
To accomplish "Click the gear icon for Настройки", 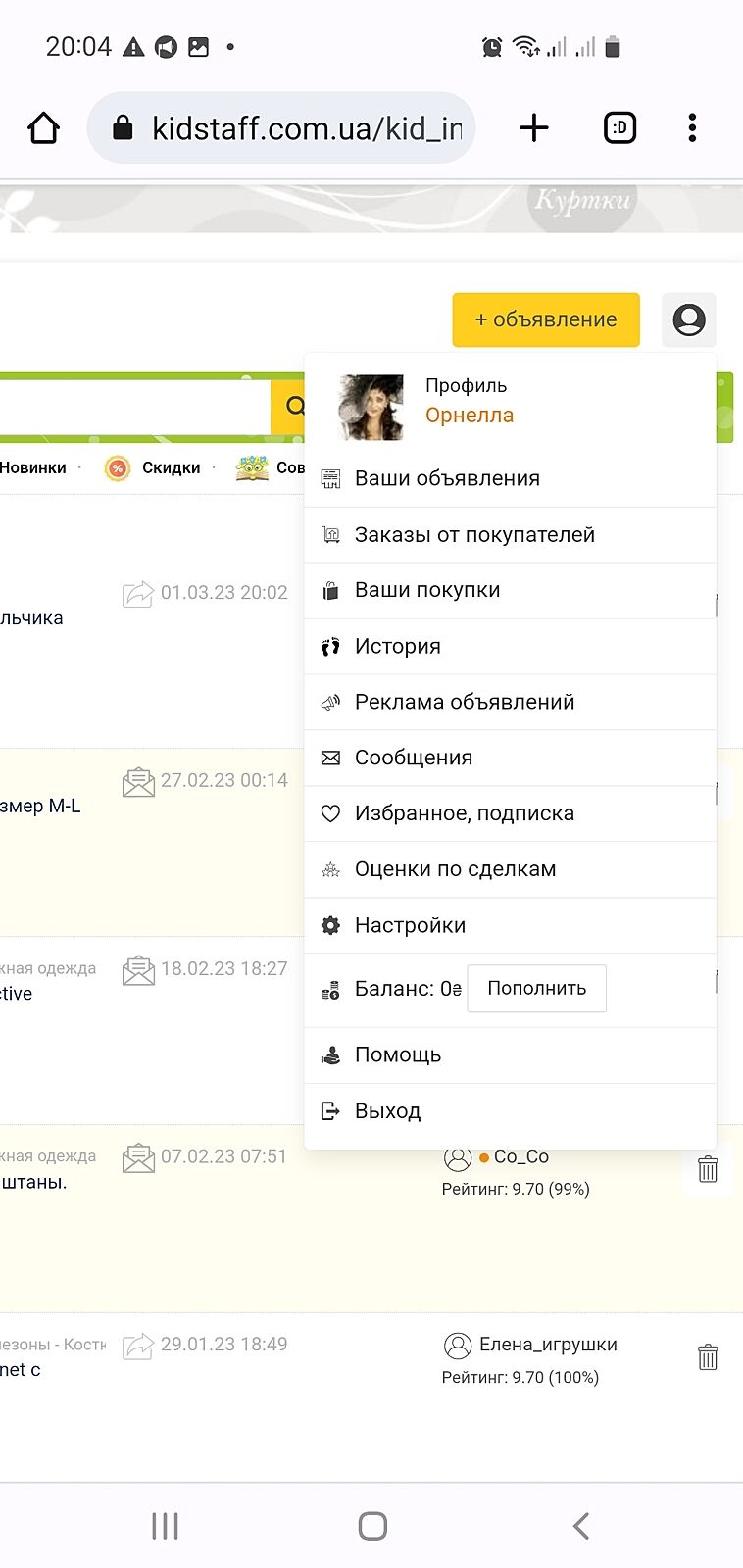I will pos(331,925).
